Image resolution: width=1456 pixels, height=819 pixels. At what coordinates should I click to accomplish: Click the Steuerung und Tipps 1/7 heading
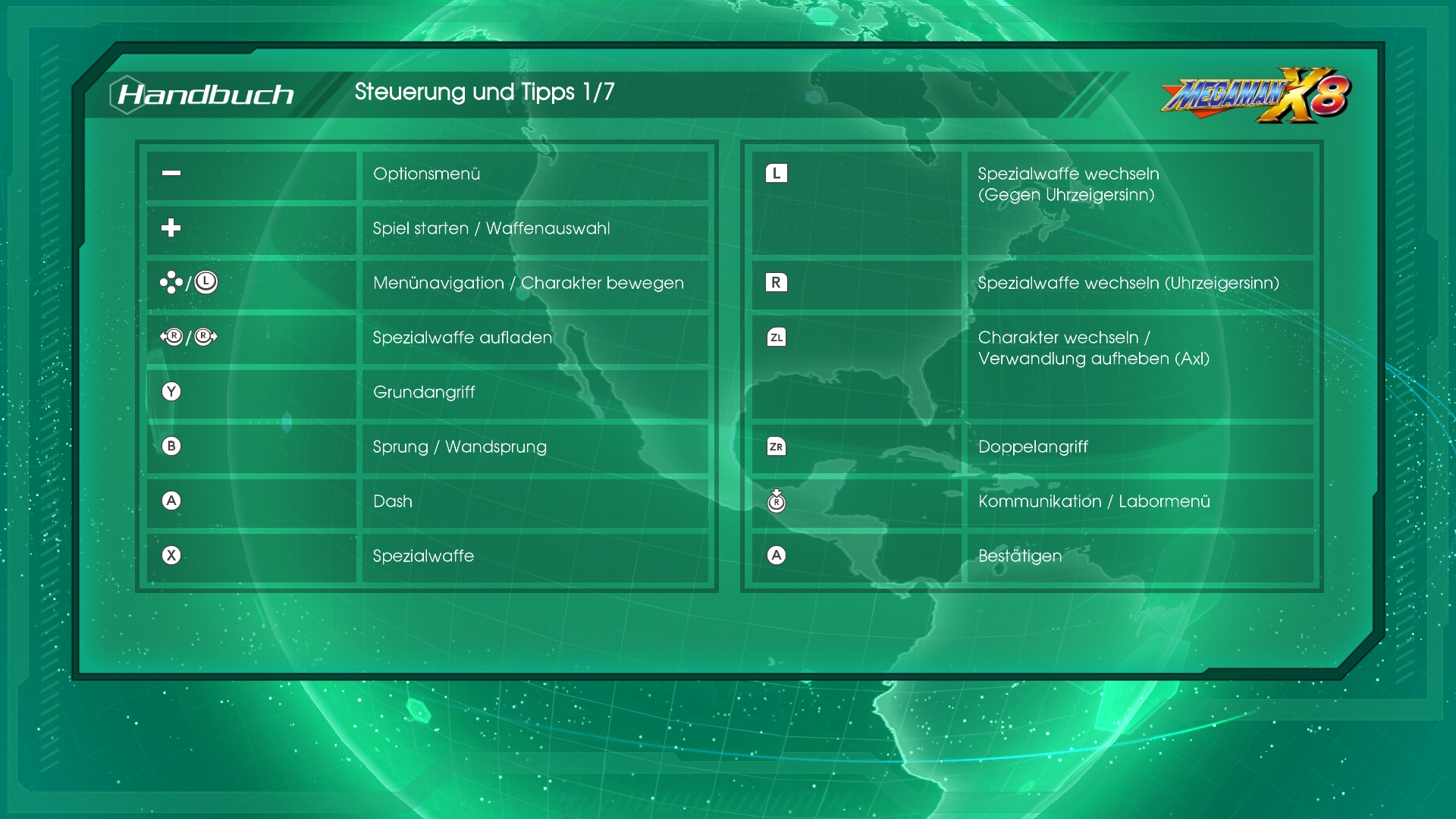click(x=484, y=92)
